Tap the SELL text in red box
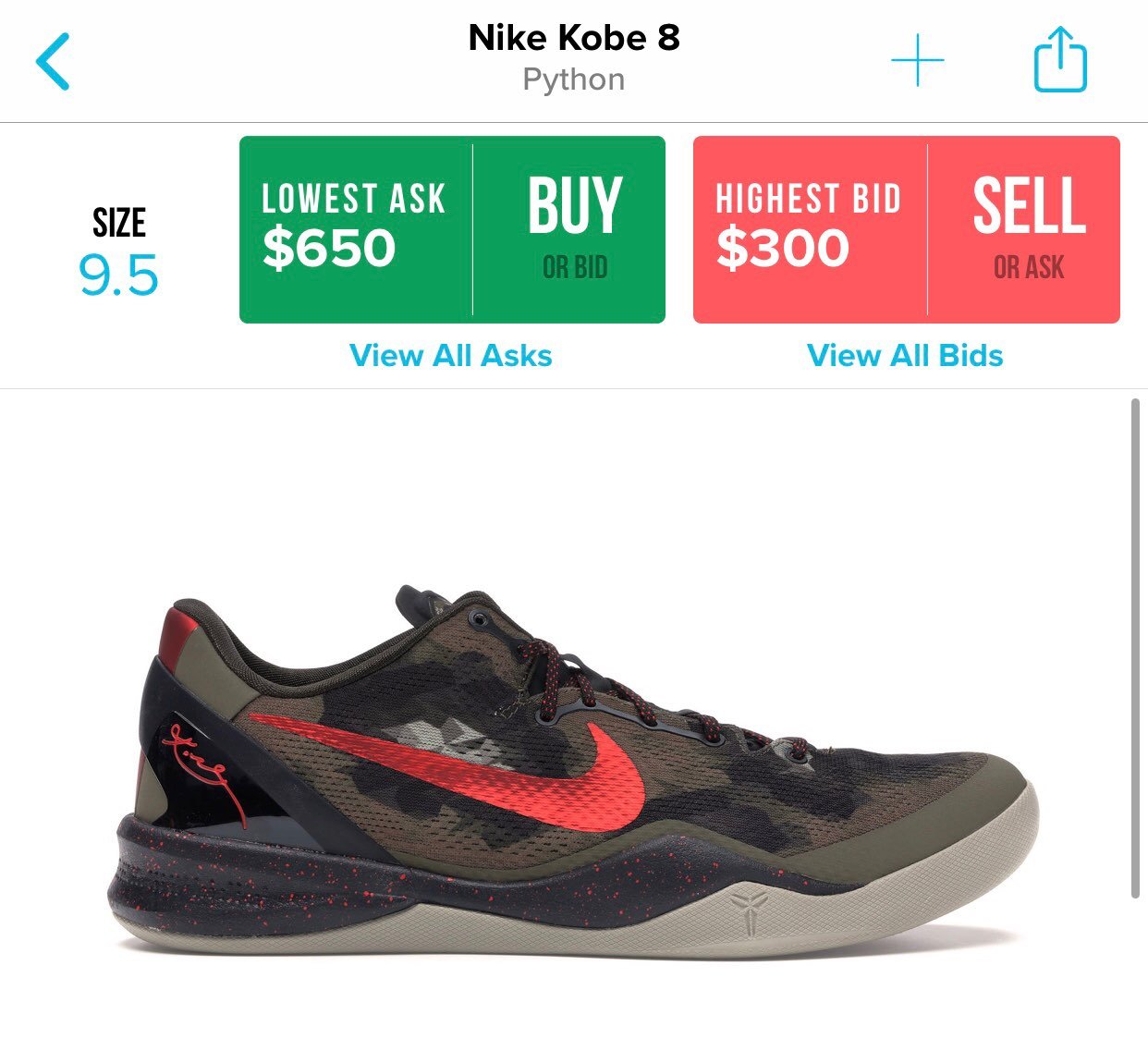 (1029, 205)
